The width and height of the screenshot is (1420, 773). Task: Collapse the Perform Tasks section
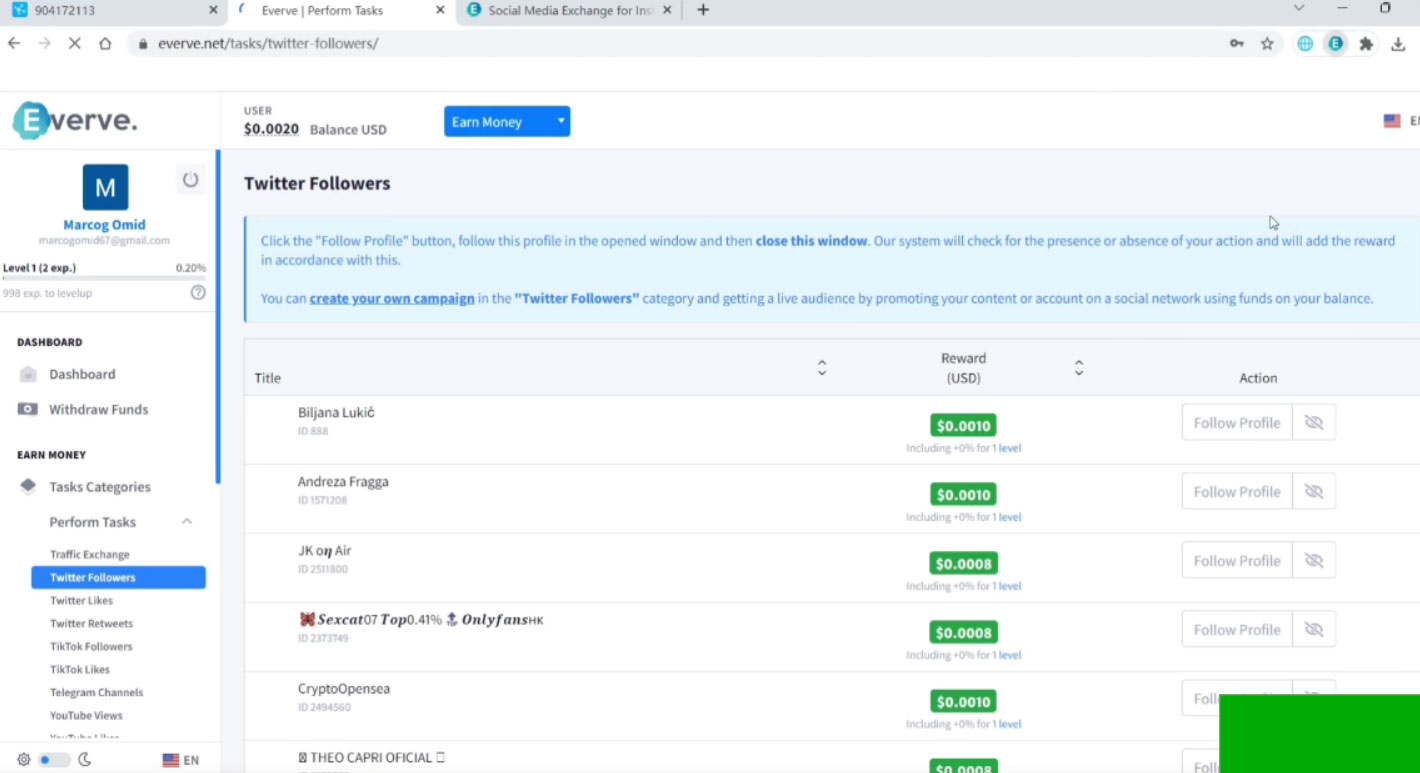click(187, 522)
